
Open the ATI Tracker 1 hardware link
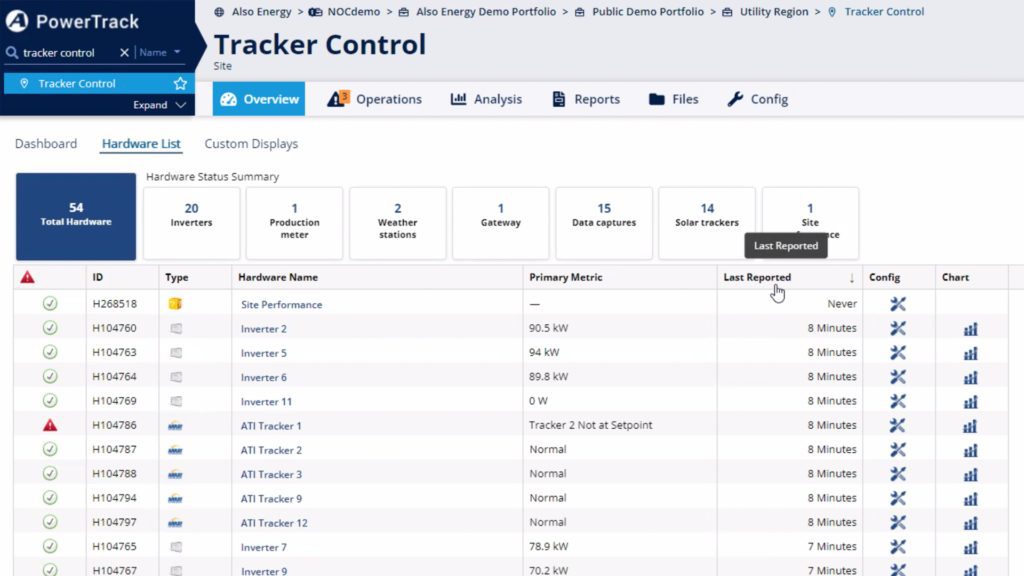pyautogui.click(x=271, y=426)
